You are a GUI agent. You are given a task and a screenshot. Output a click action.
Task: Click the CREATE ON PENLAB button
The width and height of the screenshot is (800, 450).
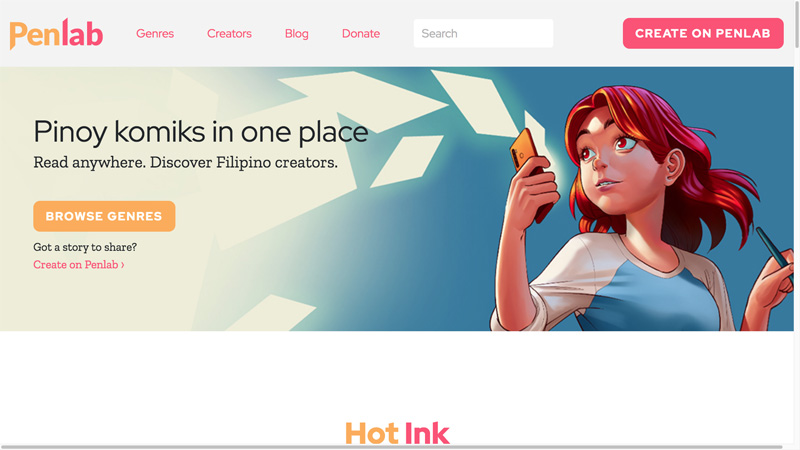click(x=703, y=33)
